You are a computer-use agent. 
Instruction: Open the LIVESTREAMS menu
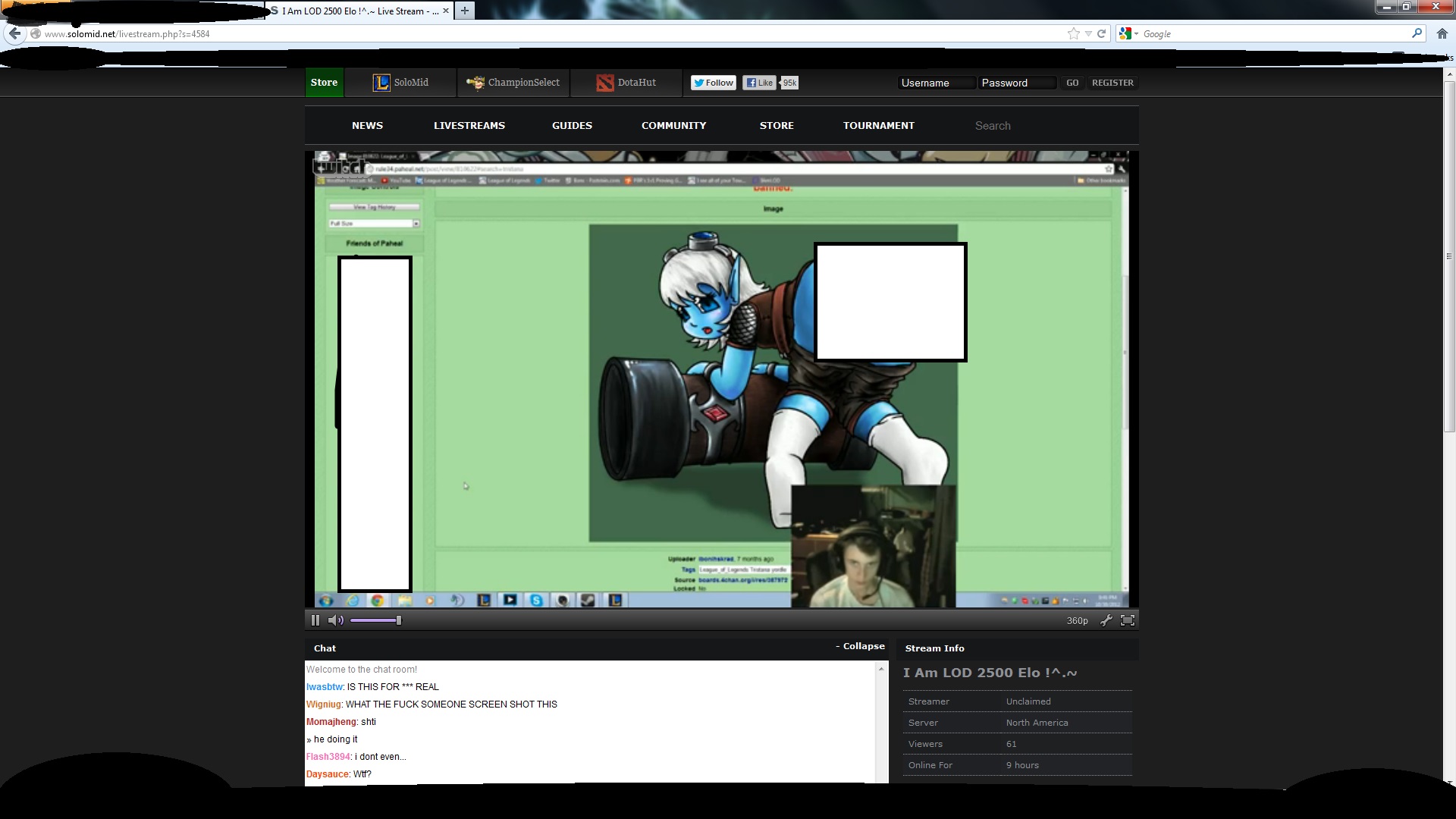coord(469,126)
